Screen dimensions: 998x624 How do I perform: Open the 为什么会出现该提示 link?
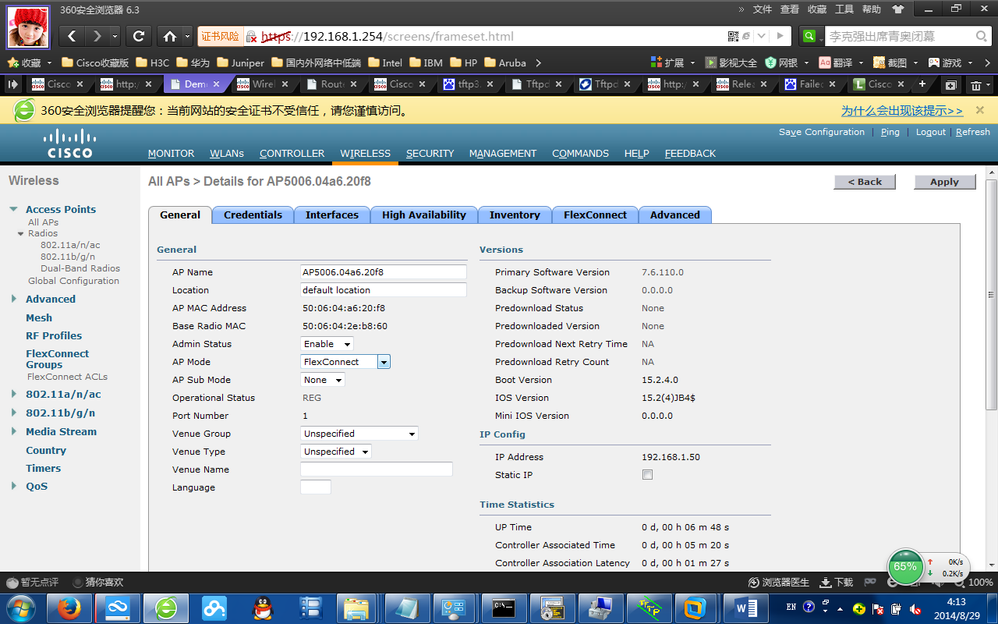pyautogui.click(x=902, y=111)
